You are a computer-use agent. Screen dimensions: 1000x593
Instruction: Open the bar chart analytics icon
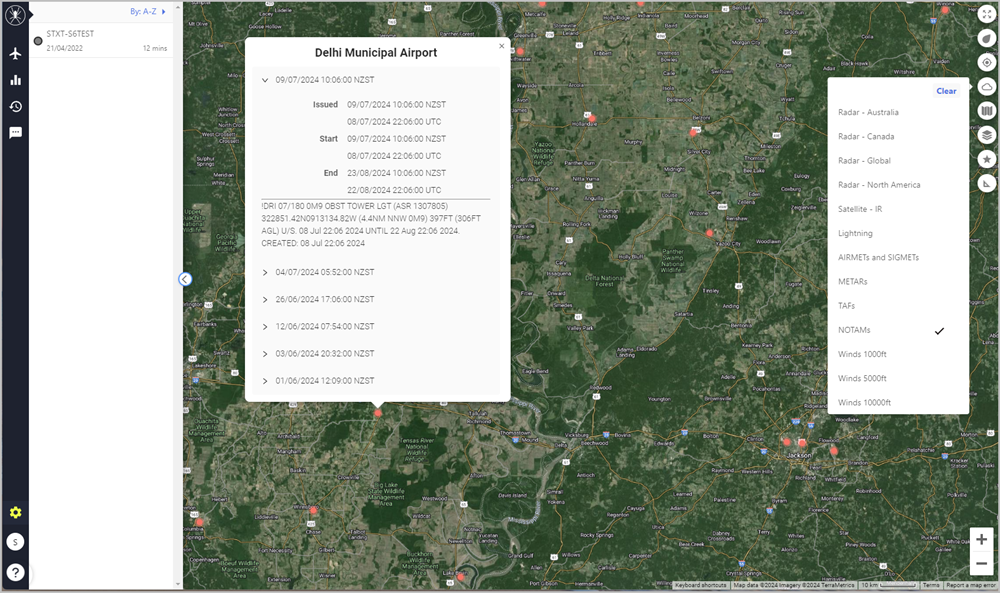coord(15,80)
